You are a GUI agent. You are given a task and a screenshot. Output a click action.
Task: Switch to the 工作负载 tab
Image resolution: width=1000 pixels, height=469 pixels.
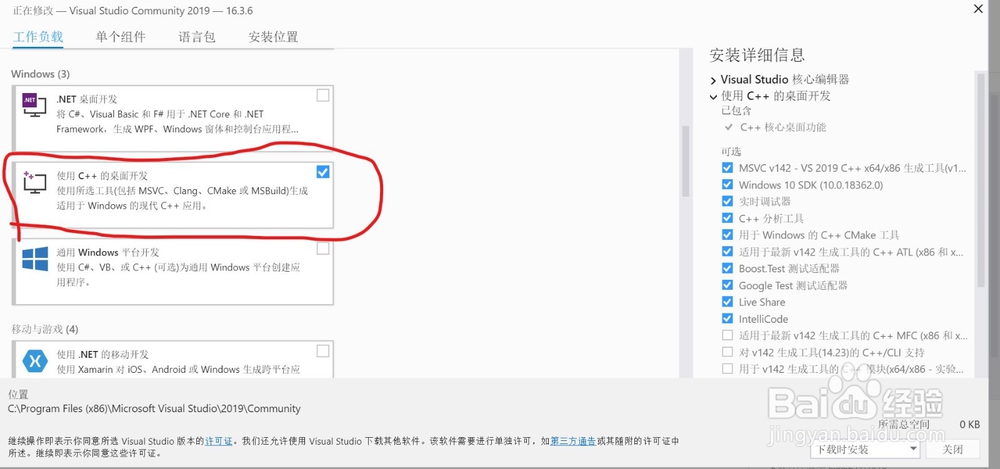pos(38,37)
